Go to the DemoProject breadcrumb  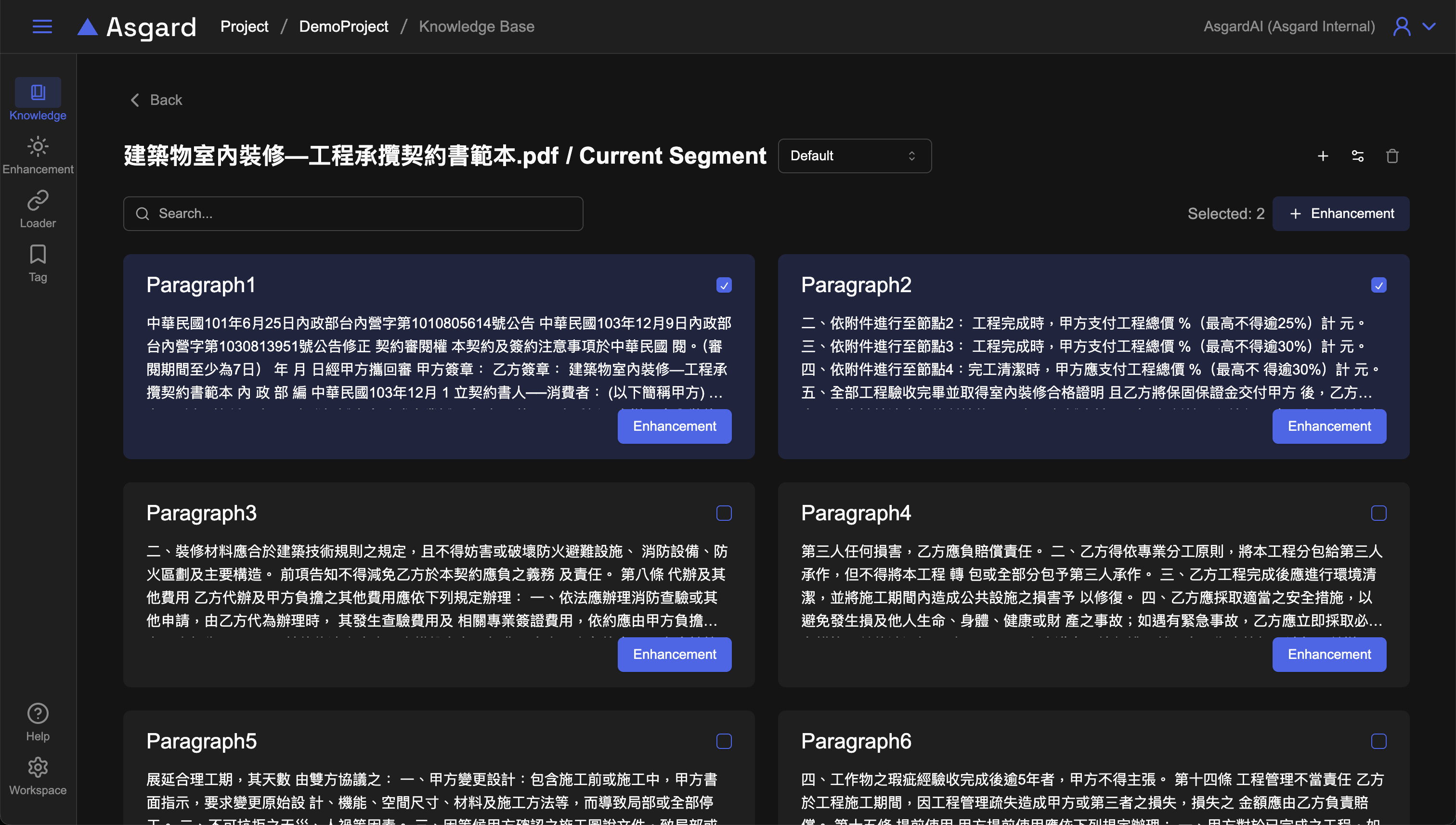click(x=343, y=26)
